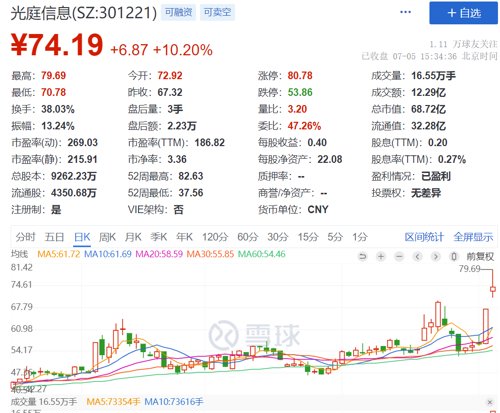Open the three-dot more options menu

[405, 12]
